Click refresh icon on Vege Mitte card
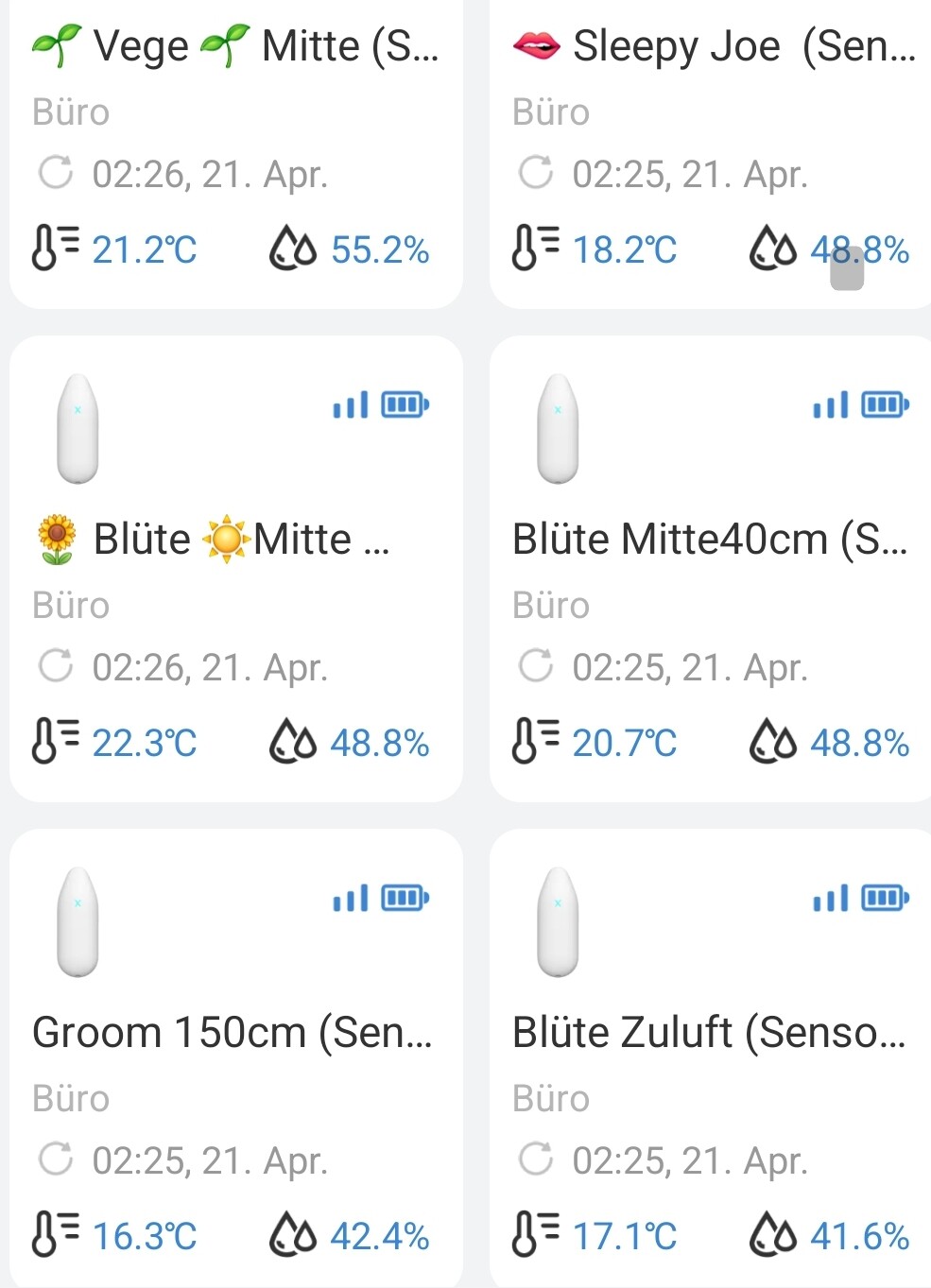 (56, 173)
